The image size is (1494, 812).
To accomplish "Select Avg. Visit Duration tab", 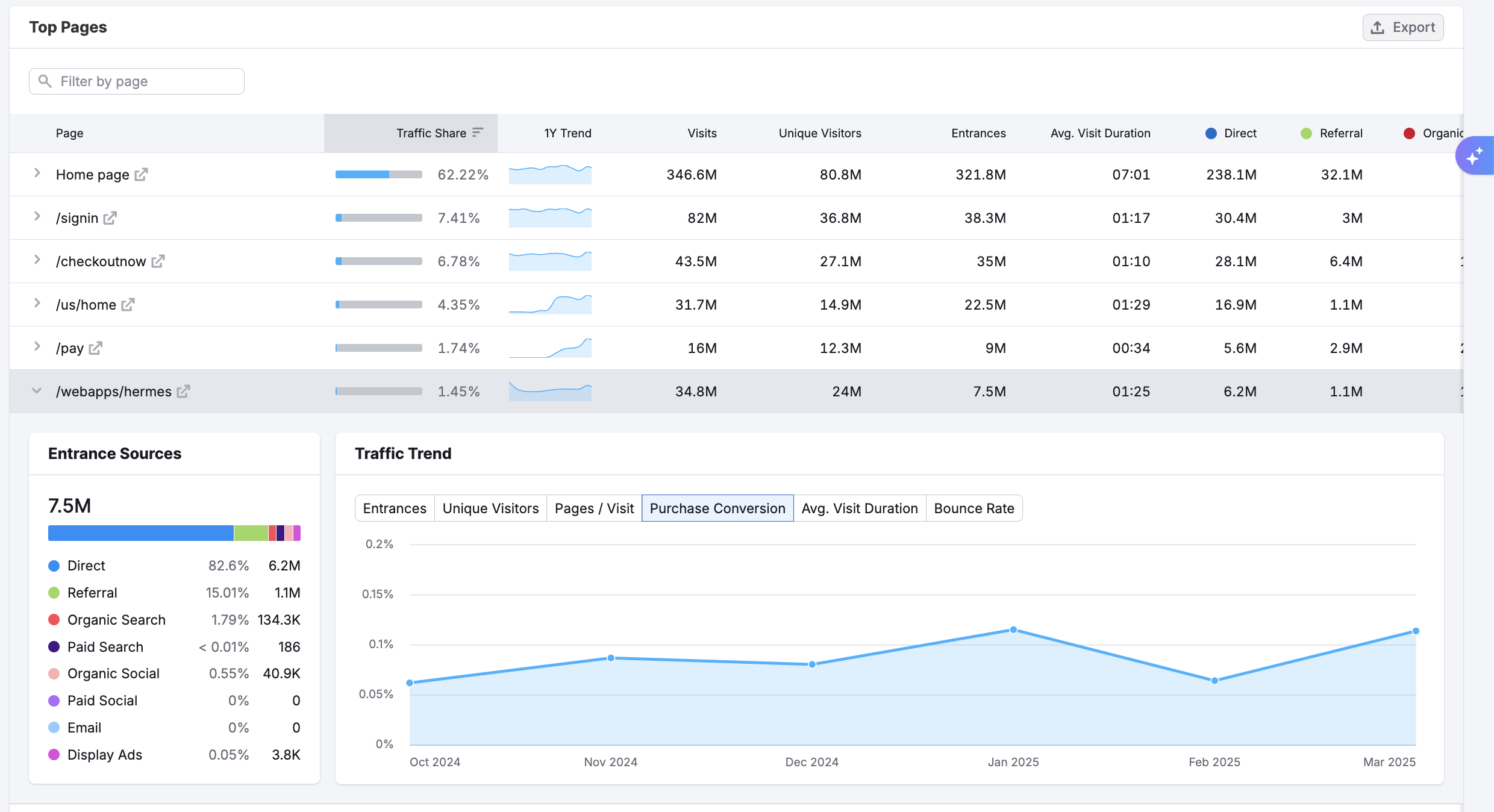I will [859, 508].
